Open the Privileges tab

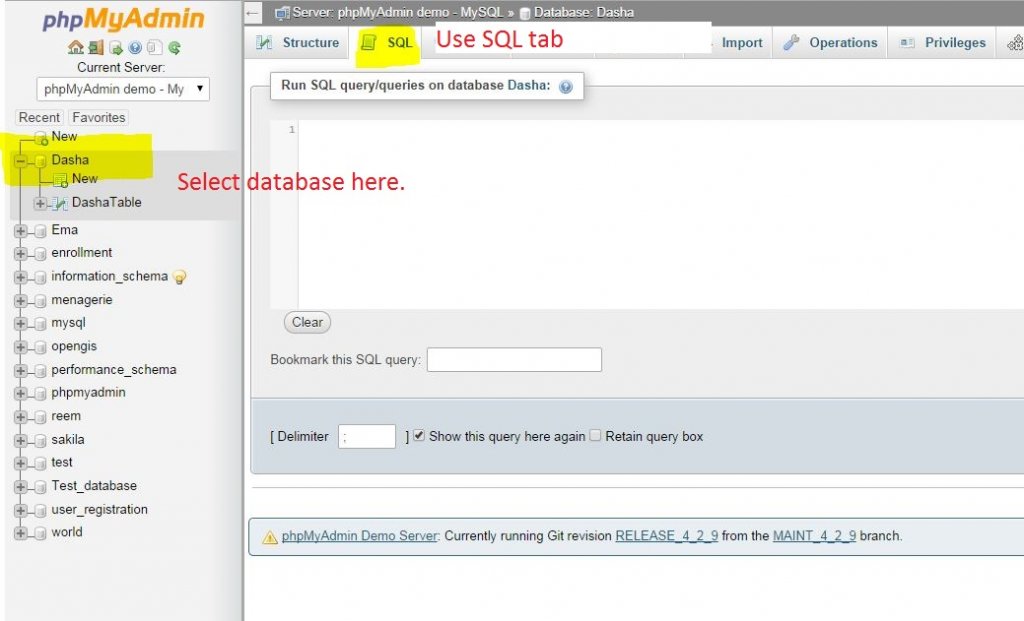click(x=942, y=43)
